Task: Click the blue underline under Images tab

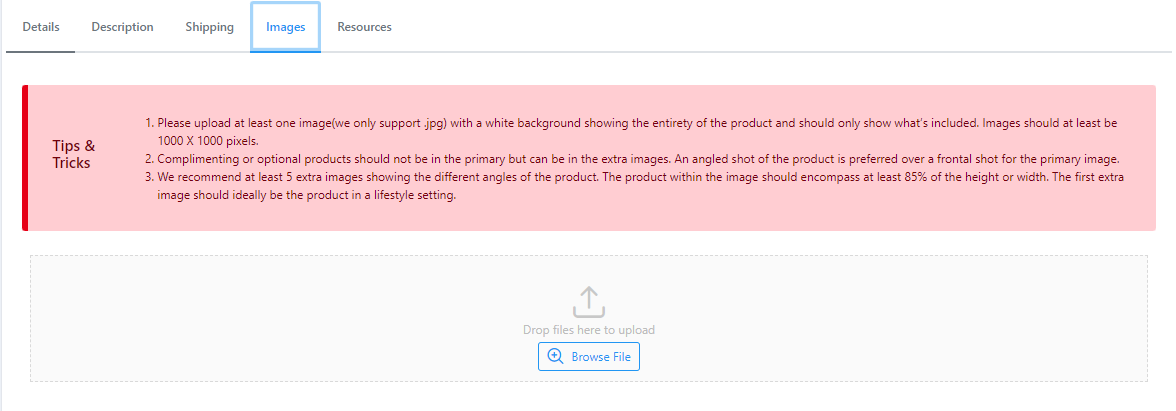Action: [x=286, y=52]
